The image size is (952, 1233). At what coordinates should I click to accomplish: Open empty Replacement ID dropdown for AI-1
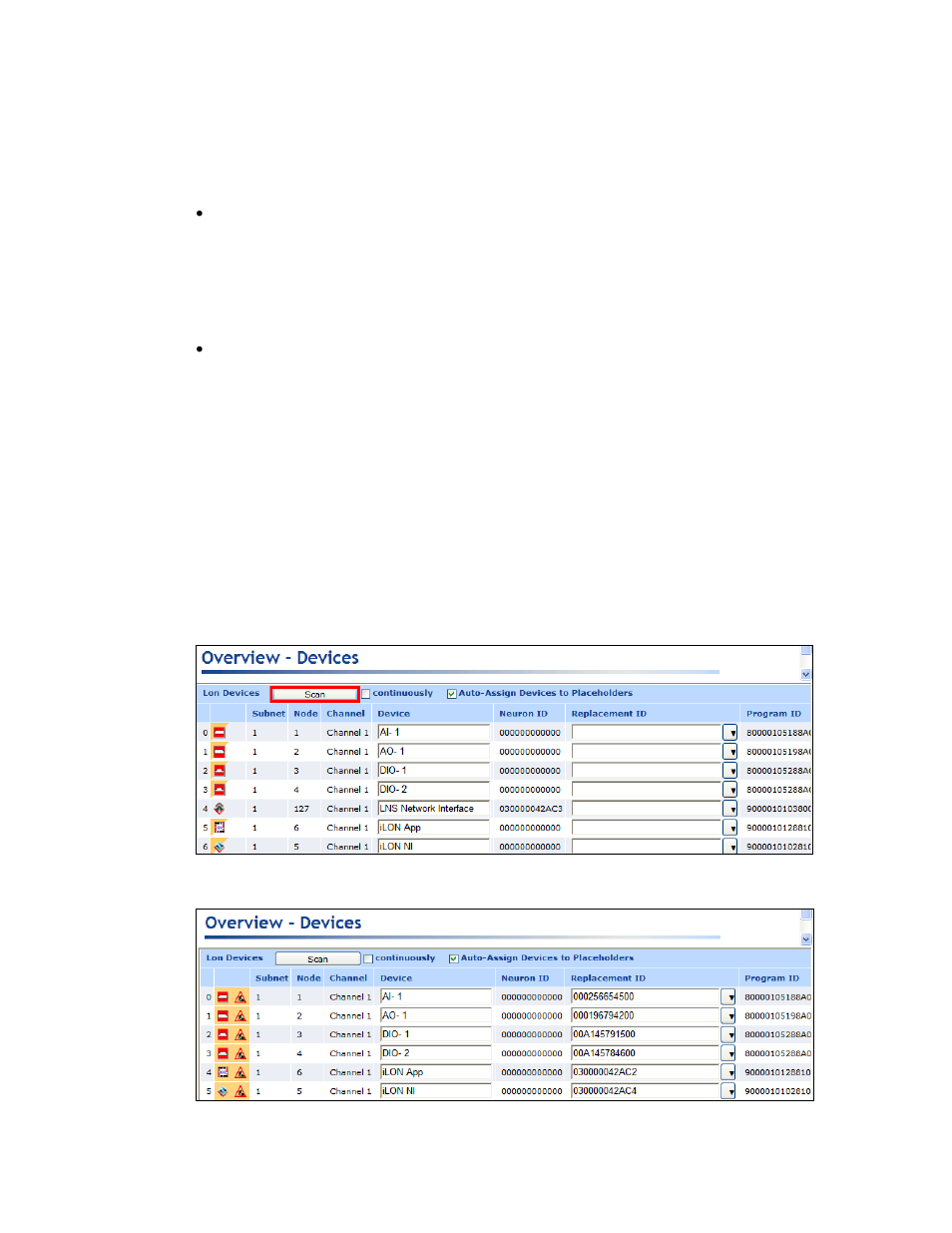pyautogui.click(x=730, y=734)
